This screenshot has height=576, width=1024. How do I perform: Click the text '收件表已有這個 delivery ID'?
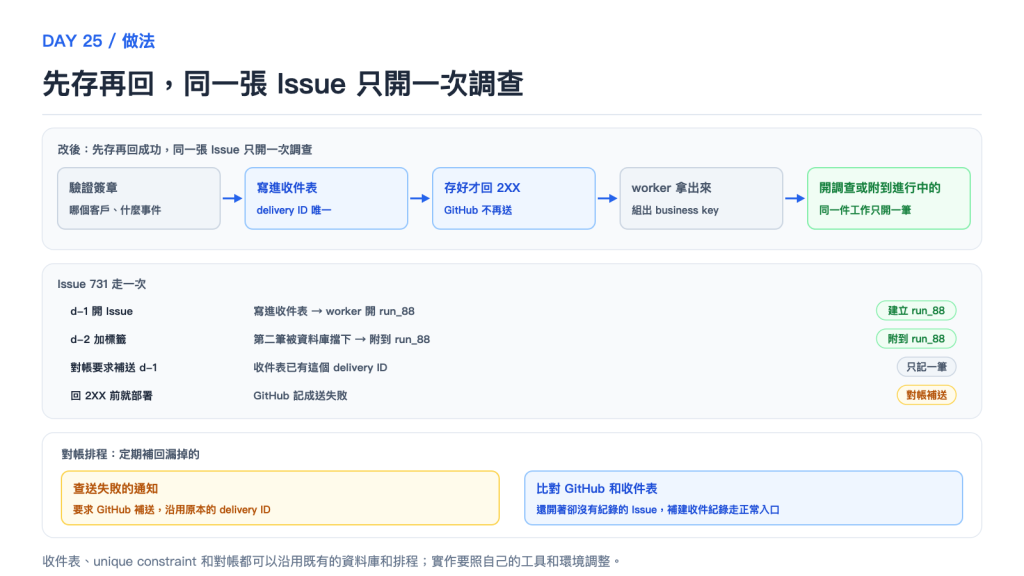pyautogui.click(x=320, y=368)
